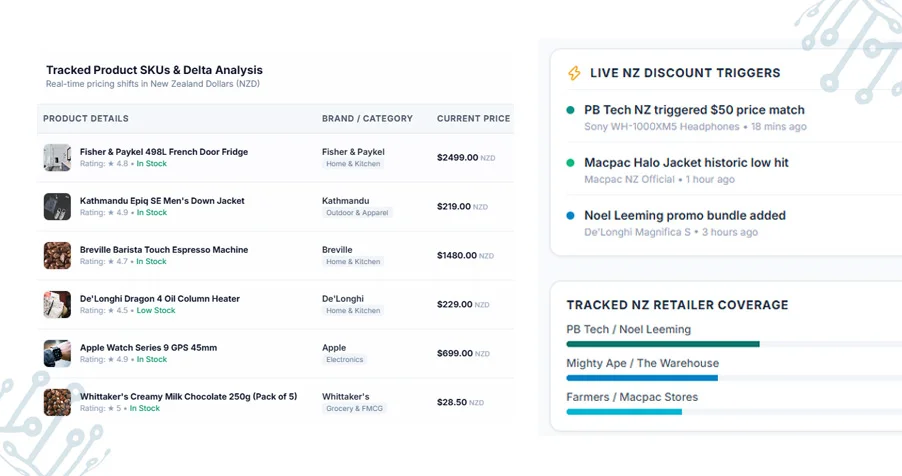The height and width of the screenshot is (476, 902).
Task: Select Breville Barista Touch Espresso Machine title
Action: point(164,250)
